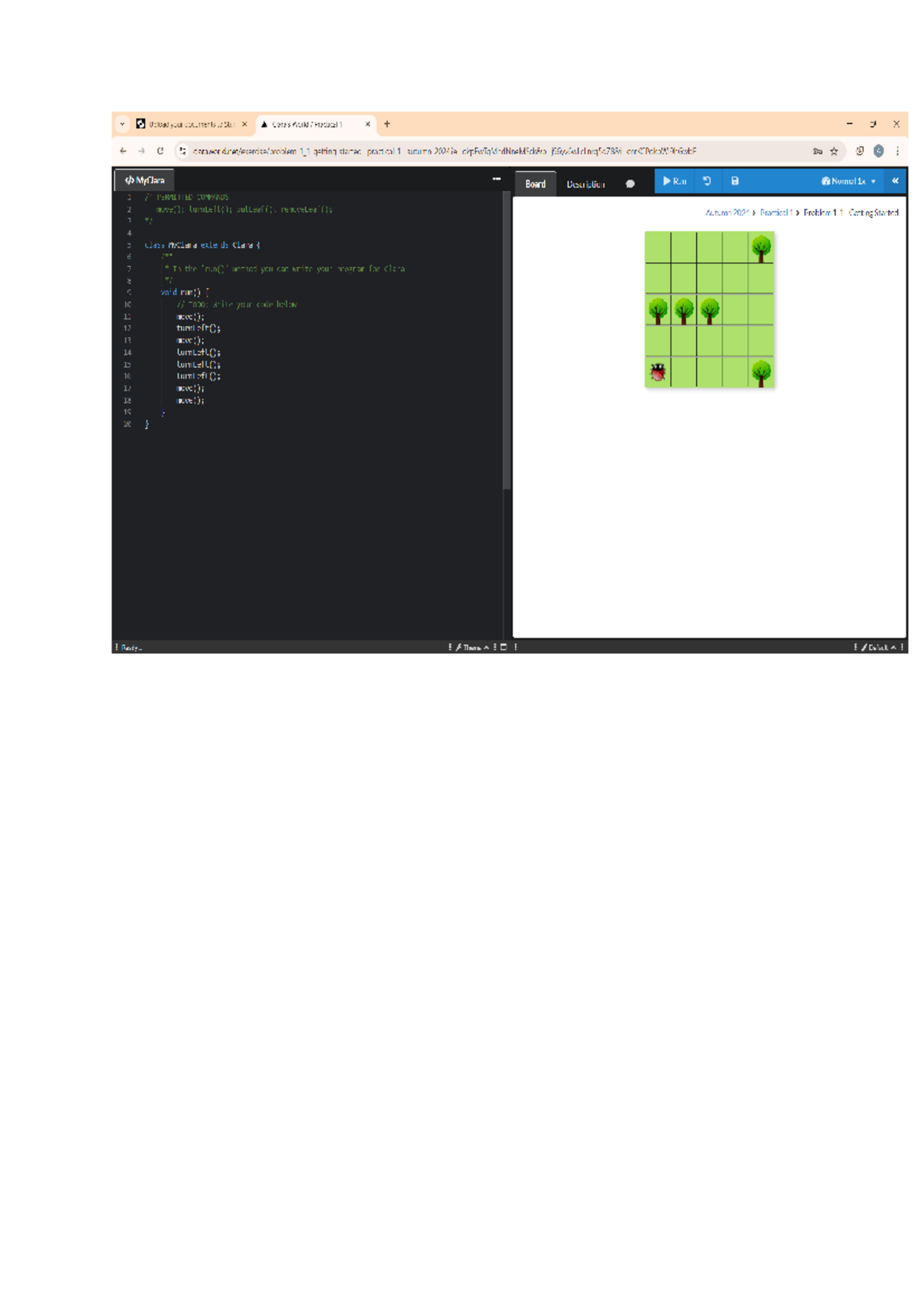Open the Autumn 2024 breadcrumb link

click(727, 213)
